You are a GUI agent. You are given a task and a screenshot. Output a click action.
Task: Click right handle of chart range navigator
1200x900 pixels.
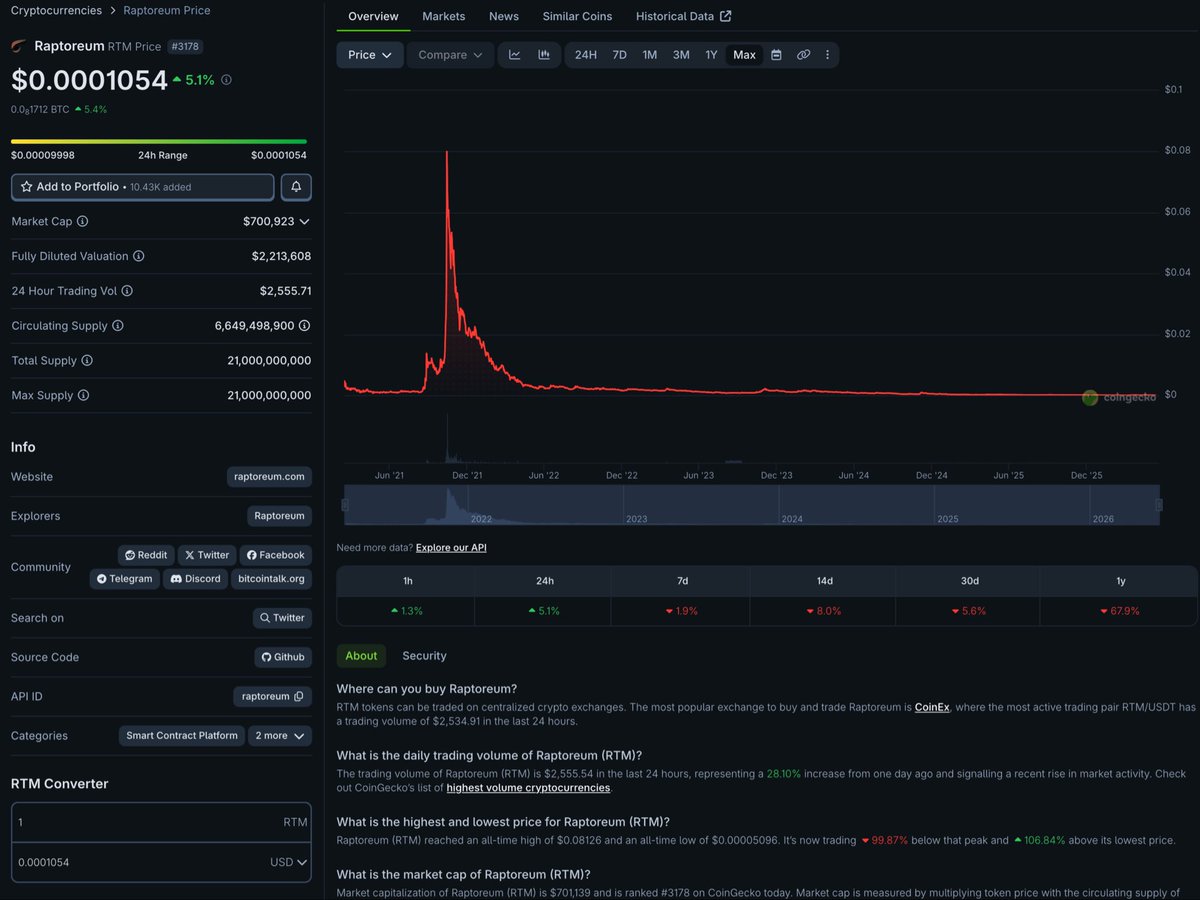1159,505
